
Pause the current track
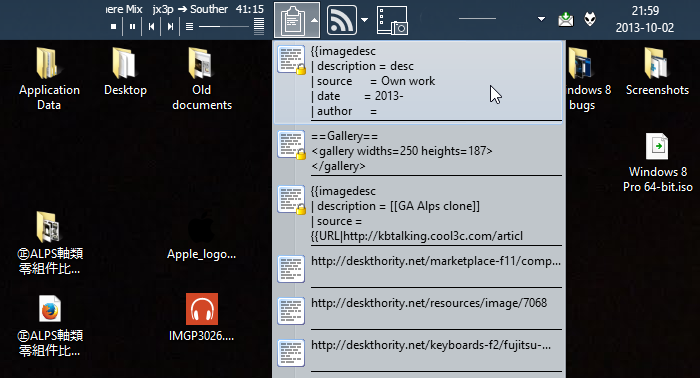click(132, 27)
